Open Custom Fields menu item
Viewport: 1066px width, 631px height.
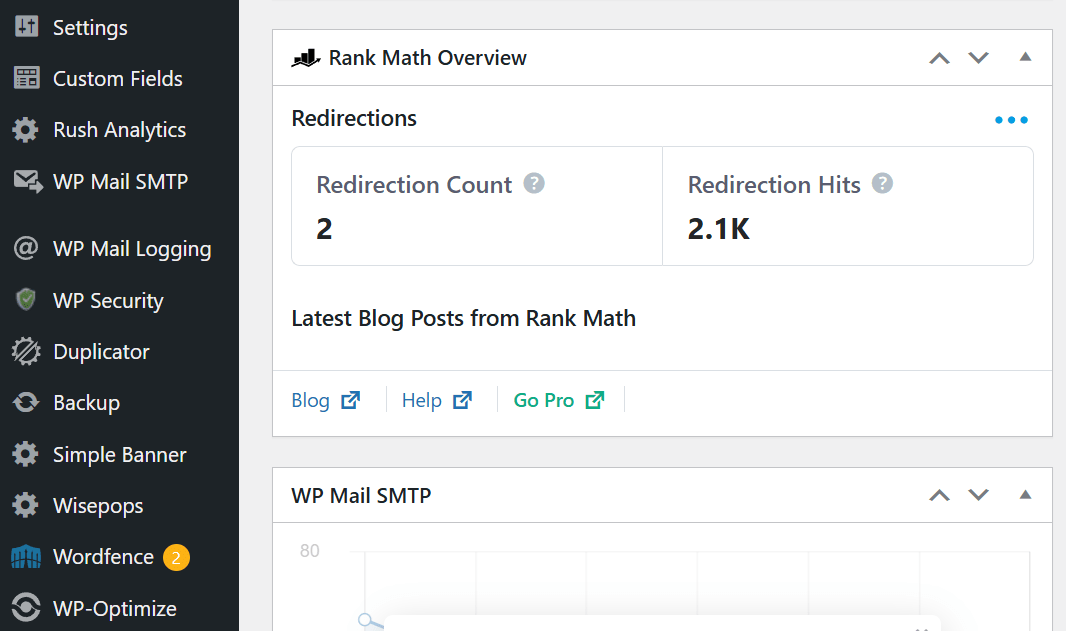(119, 78)
